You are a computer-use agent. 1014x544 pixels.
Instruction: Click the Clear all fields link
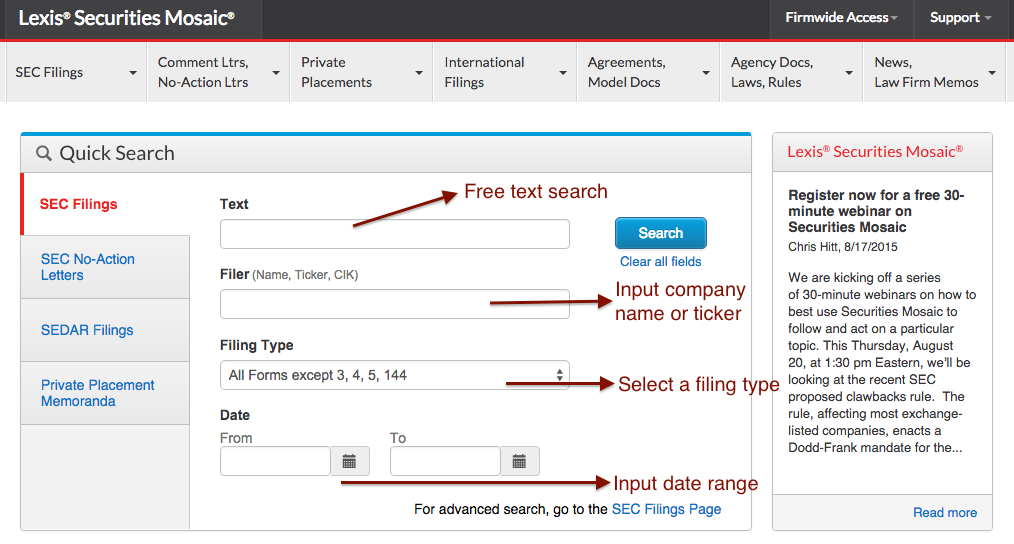660,261
